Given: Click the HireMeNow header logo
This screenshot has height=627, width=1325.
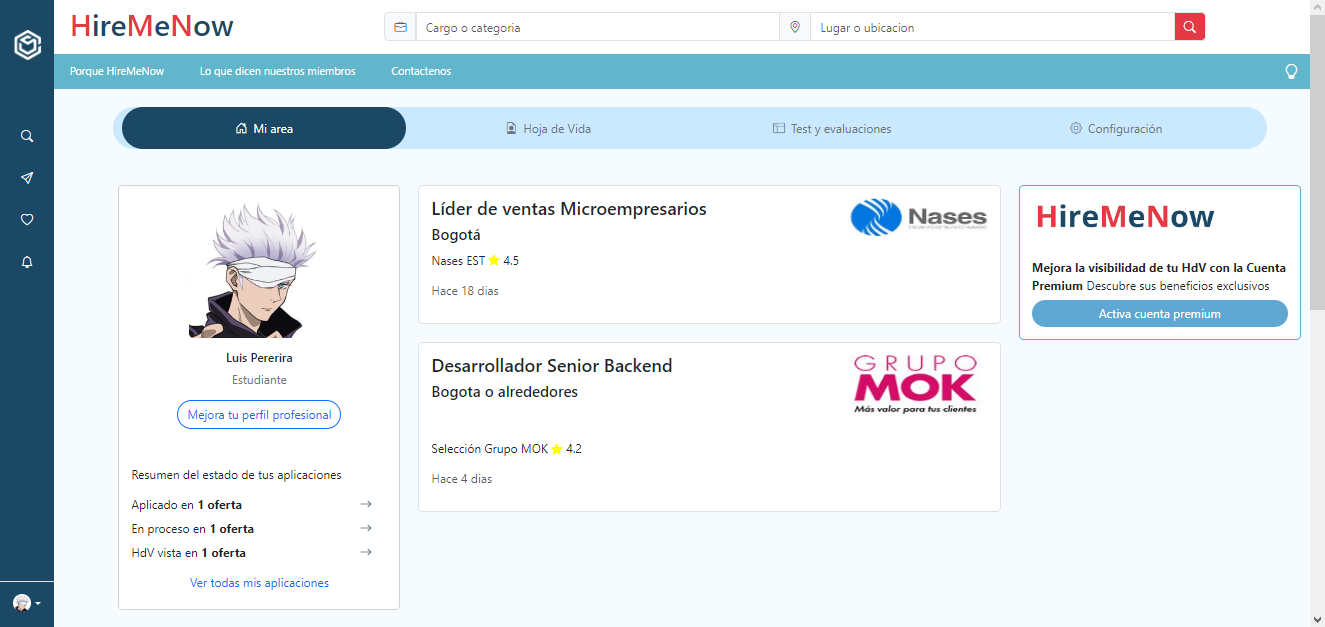Looking at the screenshot, I should (x=152, y=26).
